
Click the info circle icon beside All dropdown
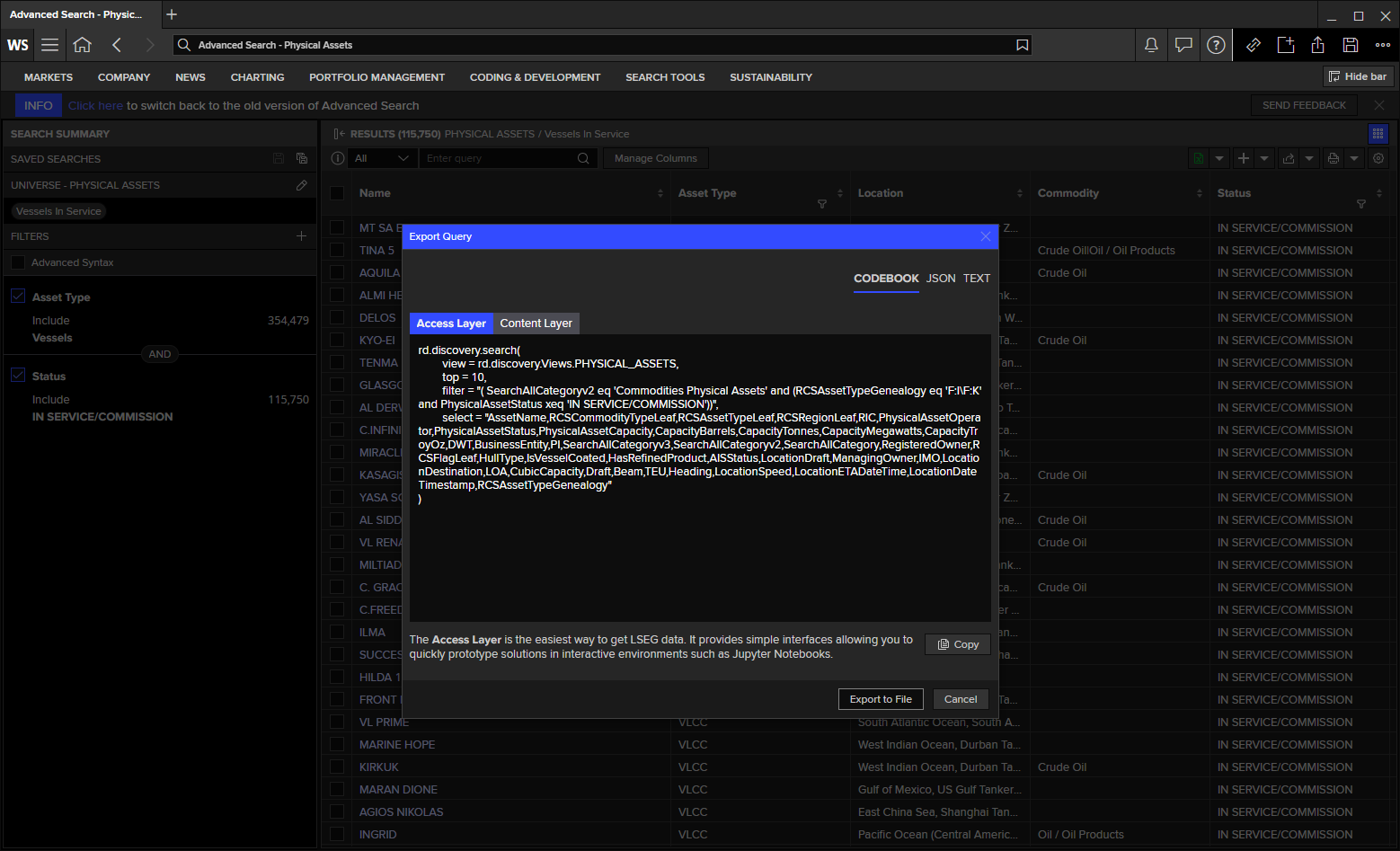point(338,158)
